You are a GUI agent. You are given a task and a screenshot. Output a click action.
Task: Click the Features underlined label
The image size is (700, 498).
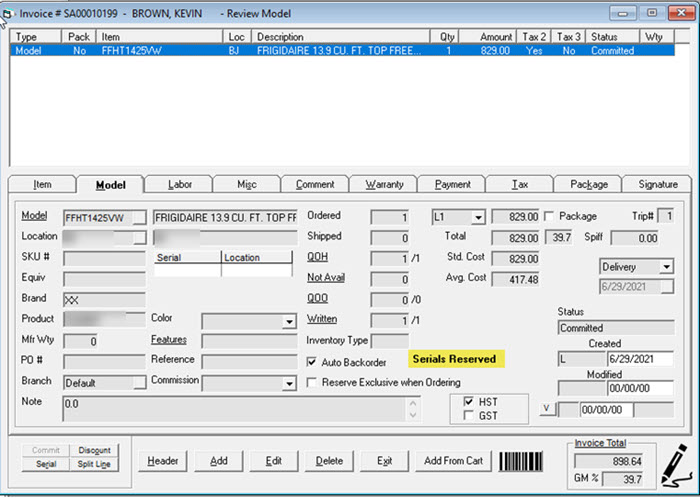click(169, 340)
